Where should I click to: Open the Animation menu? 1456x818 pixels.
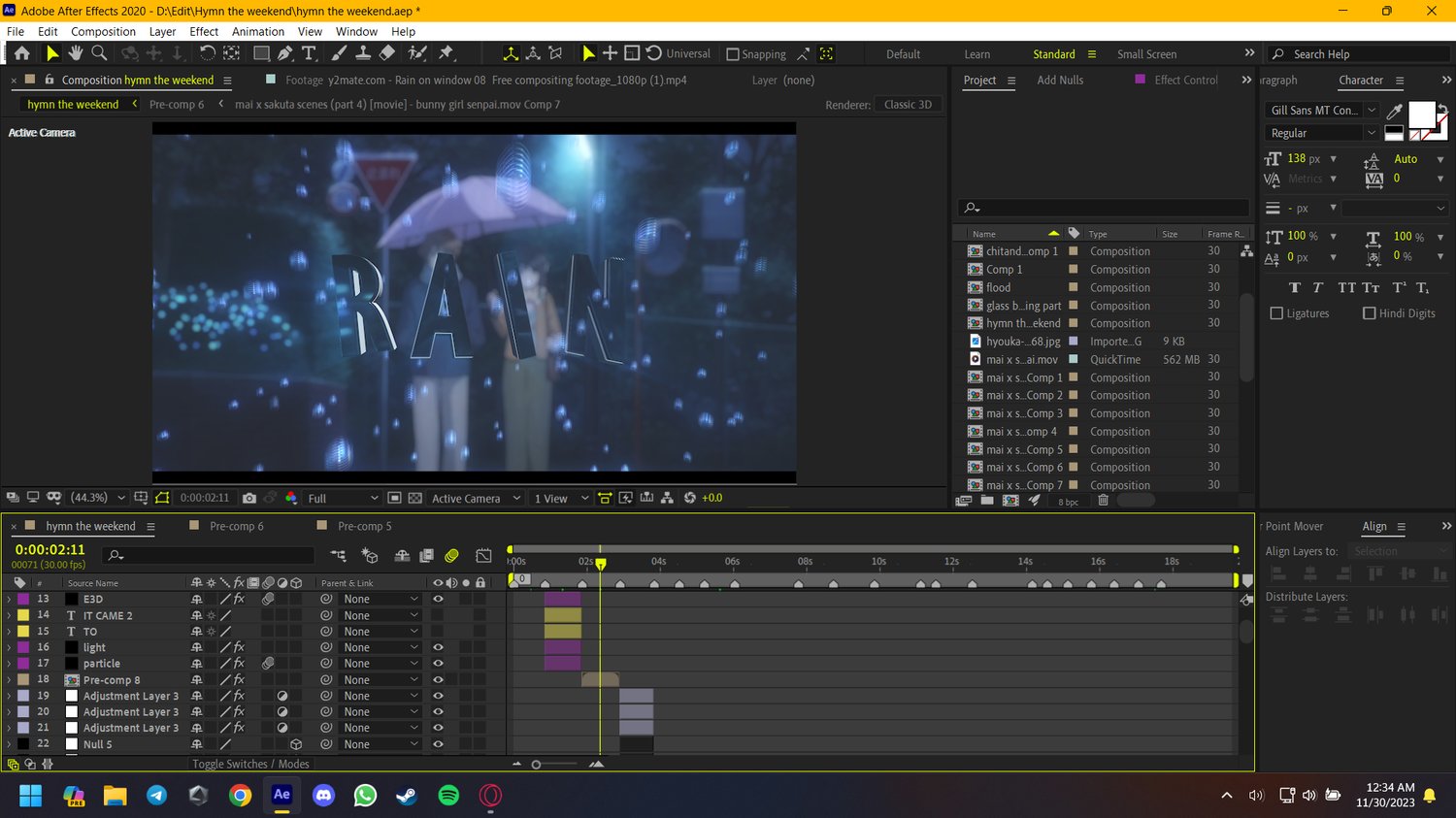point(258,31)
